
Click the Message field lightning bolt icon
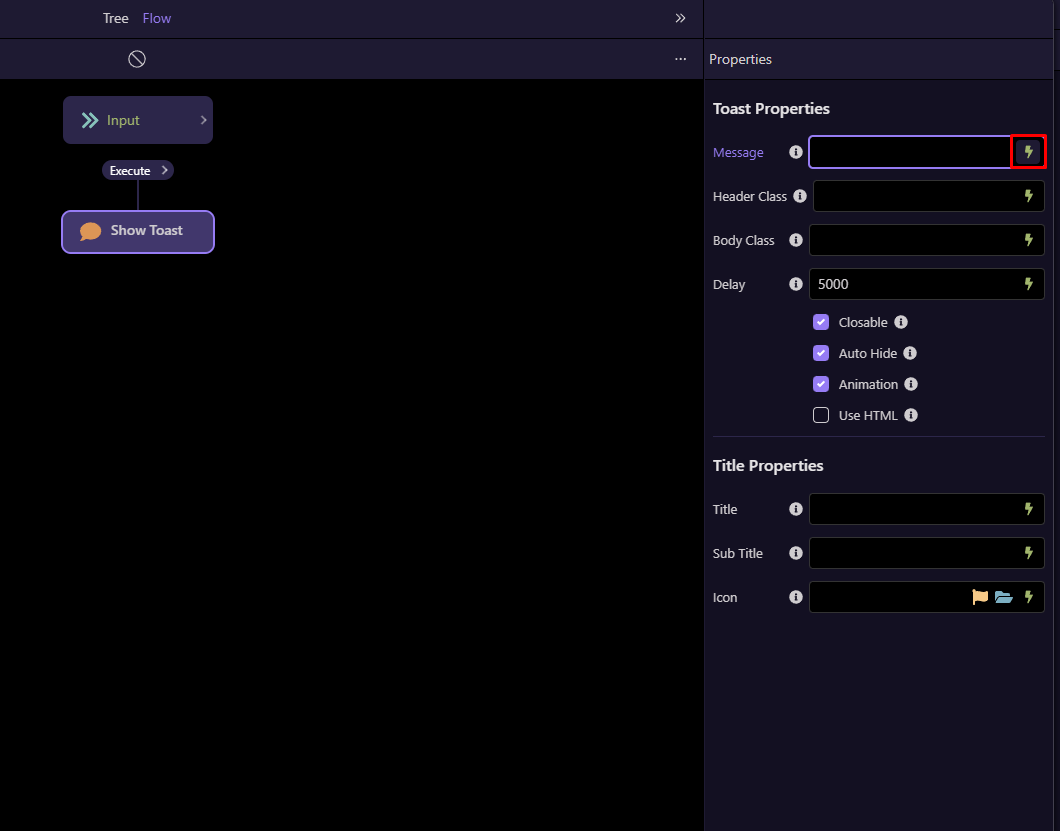pyautogui.click(x=1028, y=152)
